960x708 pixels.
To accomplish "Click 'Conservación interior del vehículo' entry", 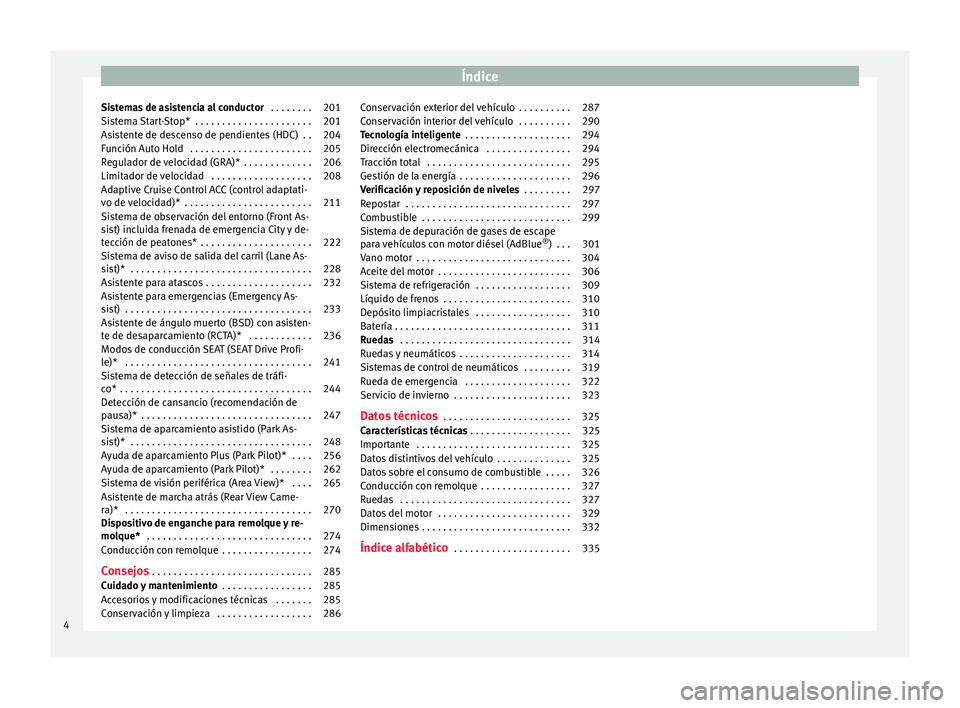I will click(x=437, y=121).
